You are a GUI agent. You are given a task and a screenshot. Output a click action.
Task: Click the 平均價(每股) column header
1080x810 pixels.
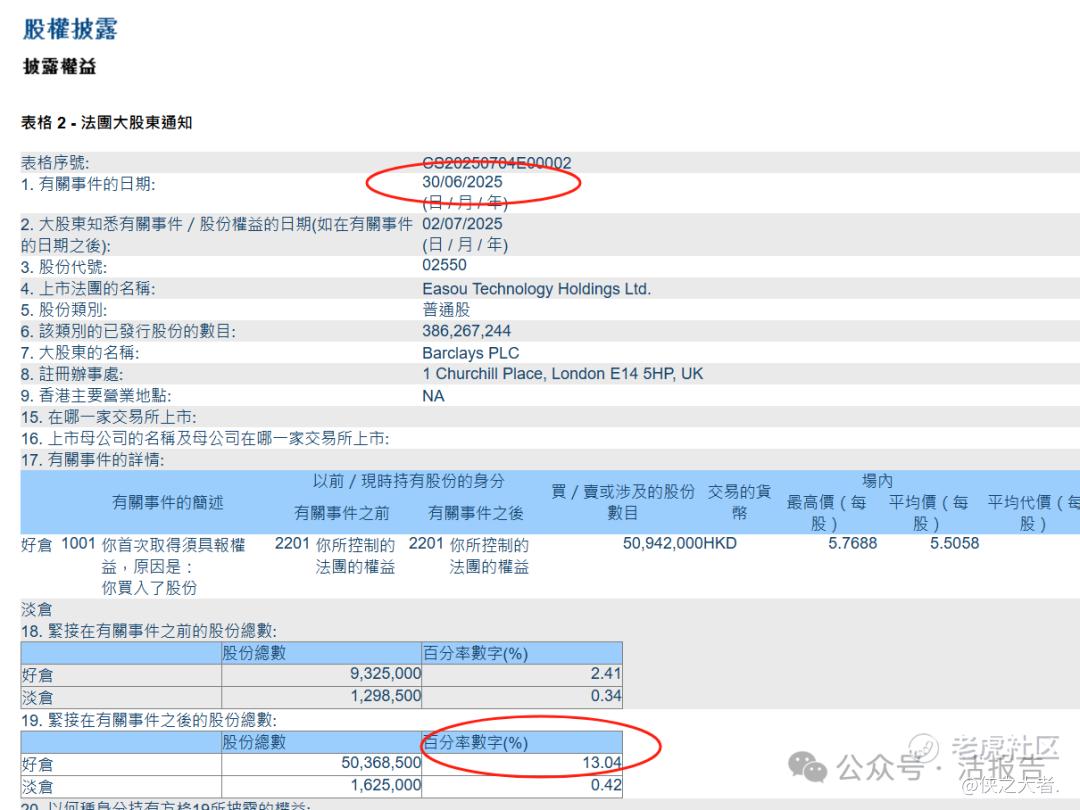(x=928, y=513)
